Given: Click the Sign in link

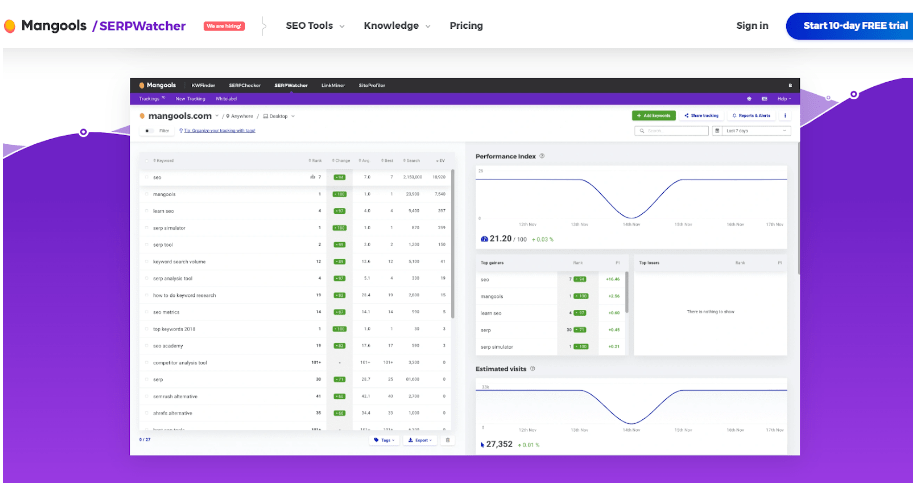Looking at the screenshot, I should coord(752,26).
